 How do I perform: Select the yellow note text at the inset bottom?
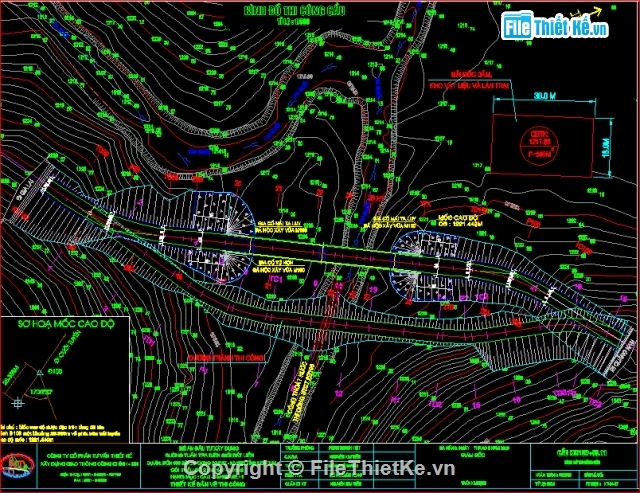(60, 433)
